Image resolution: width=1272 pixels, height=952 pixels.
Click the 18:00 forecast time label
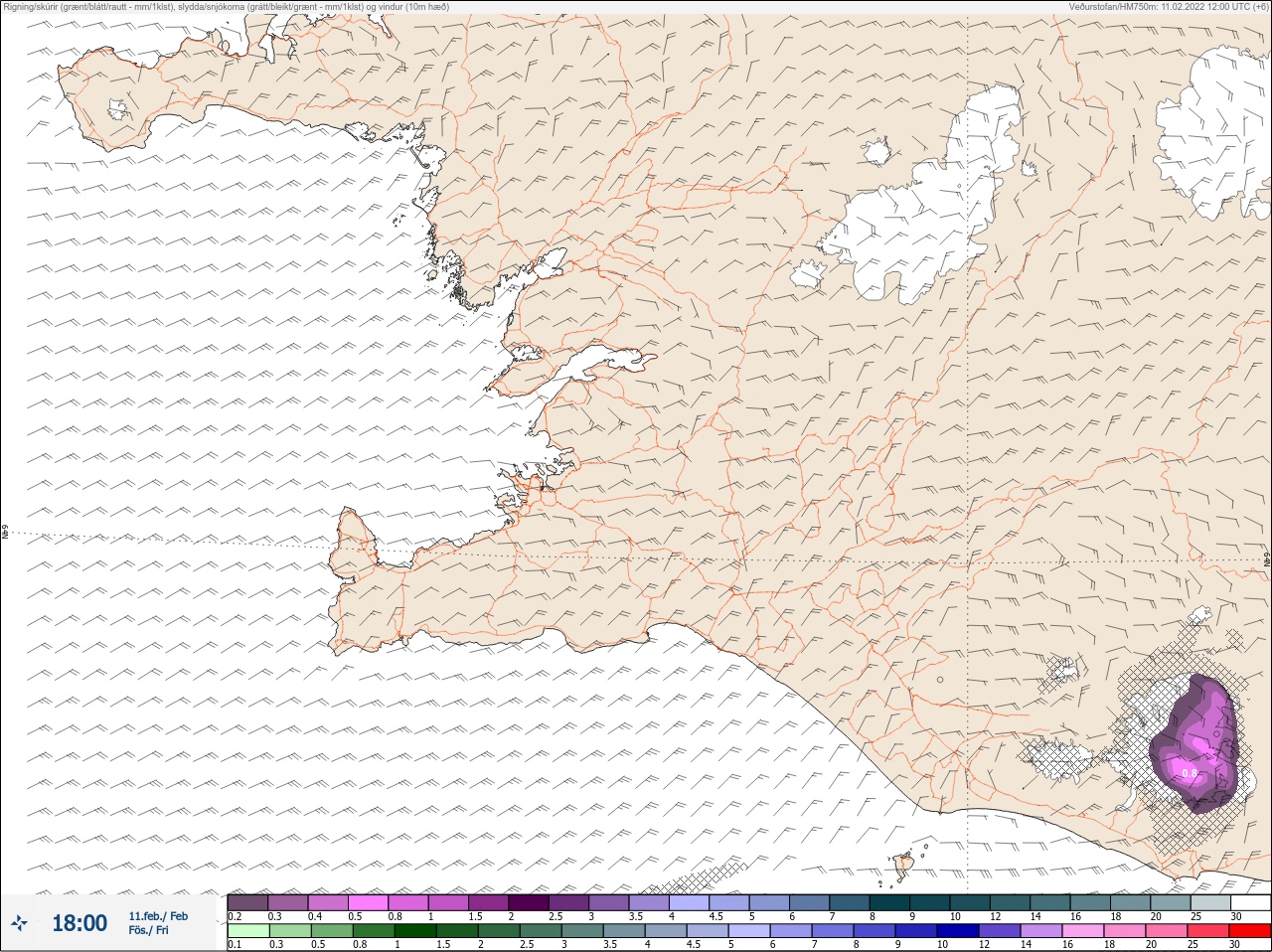coord(79,923)
